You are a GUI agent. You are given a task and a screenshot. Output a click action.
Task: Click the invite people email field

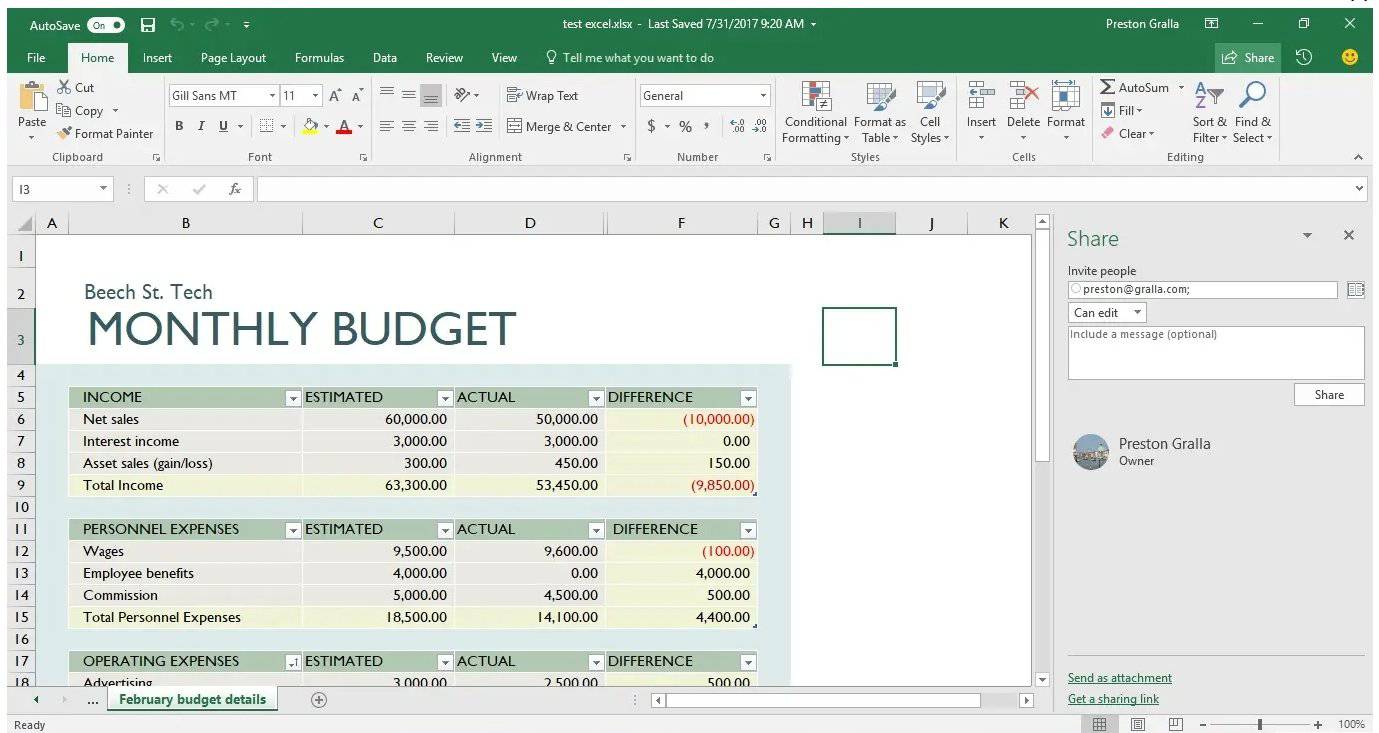coord(1200,289)
